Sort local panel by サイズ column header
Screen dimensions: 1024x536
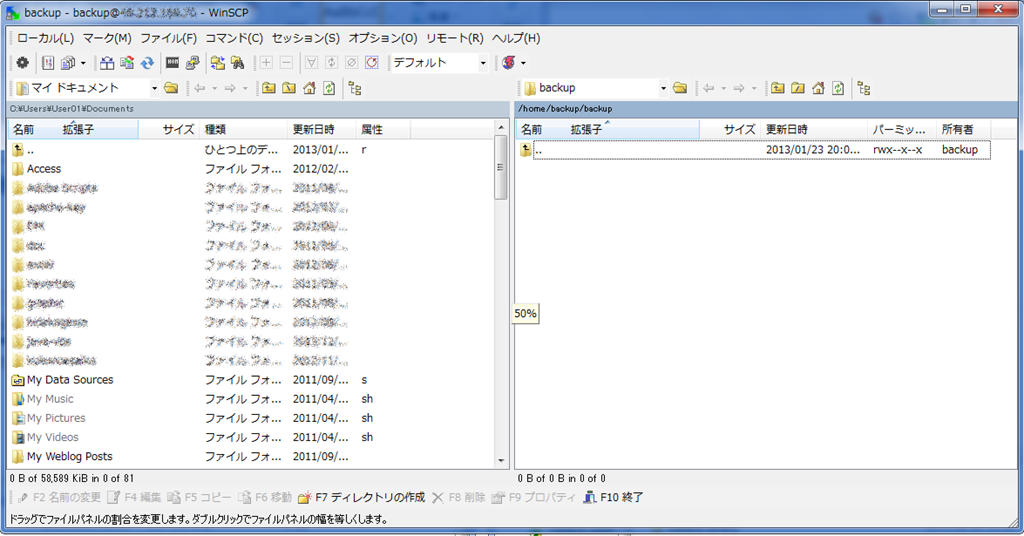click(x=168, y=129)
